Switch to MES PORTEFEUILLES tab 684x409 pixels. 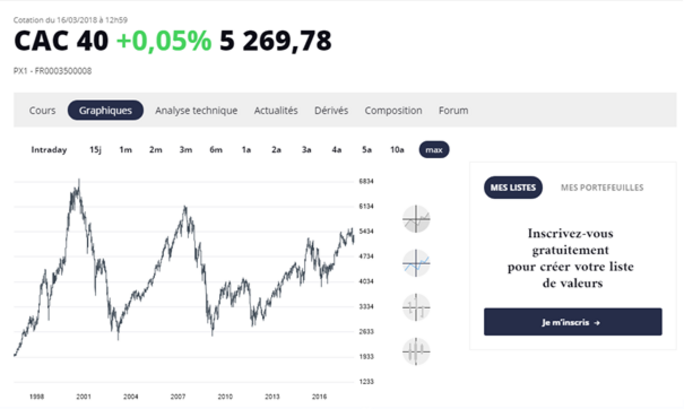(x=602, y=187)
